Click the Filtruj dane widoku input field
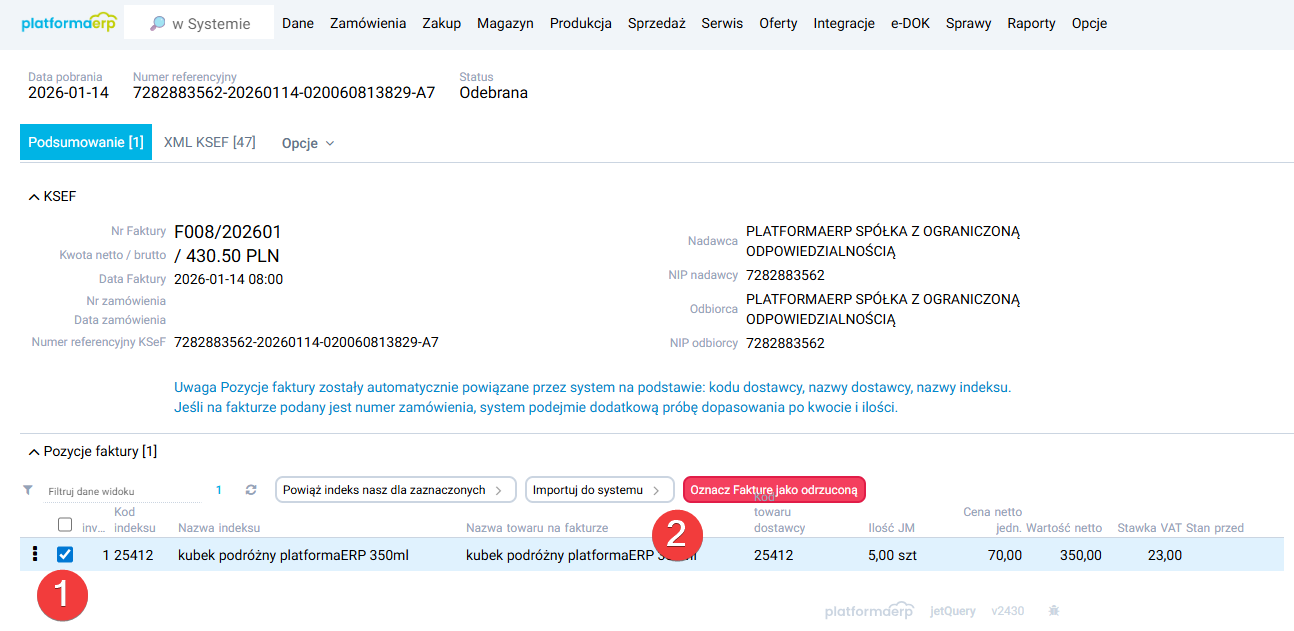1294x631 pixels. [x=110, y=493]
